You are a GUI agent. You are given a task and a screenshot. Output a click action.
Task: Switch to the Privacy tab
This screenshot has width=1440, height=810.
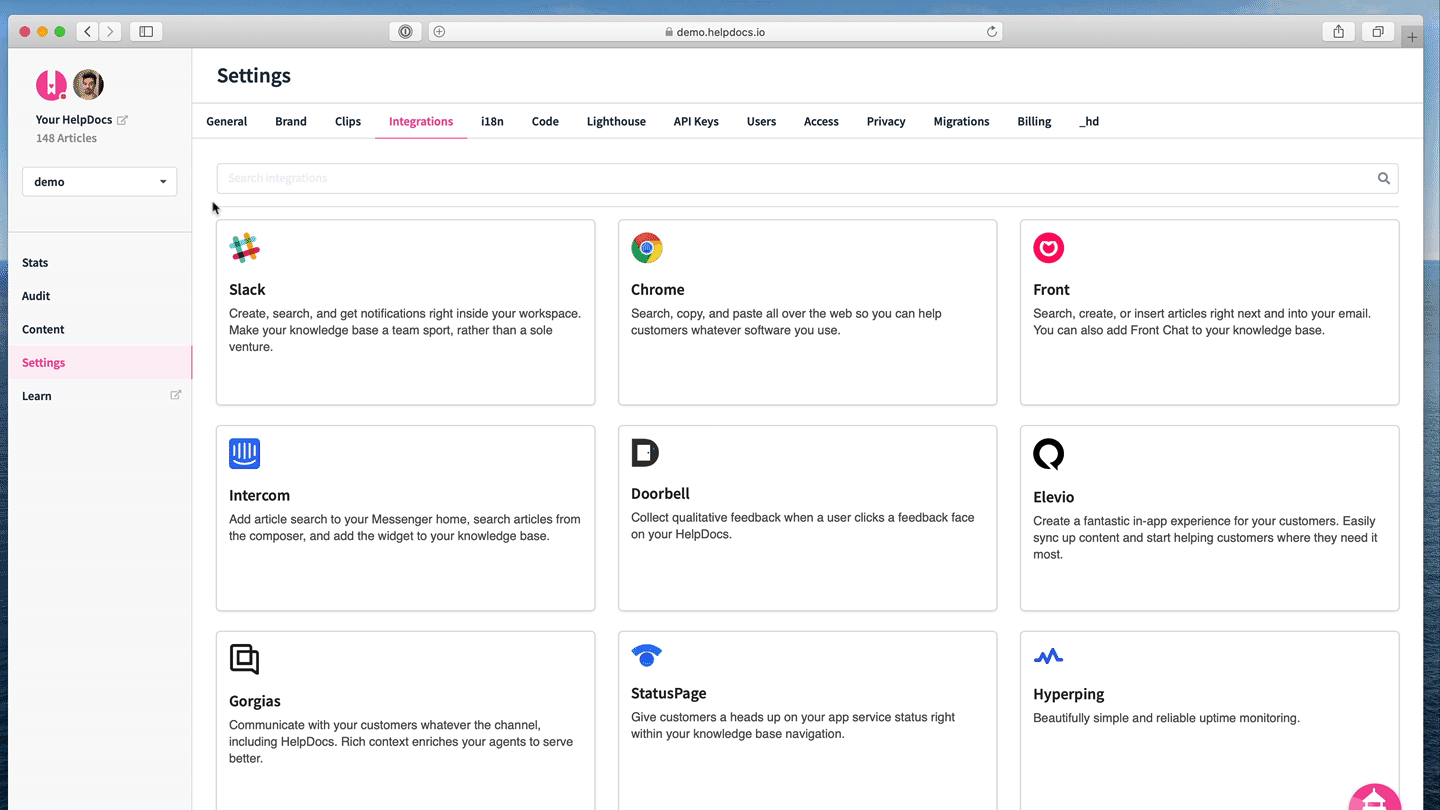pos(886,121)
